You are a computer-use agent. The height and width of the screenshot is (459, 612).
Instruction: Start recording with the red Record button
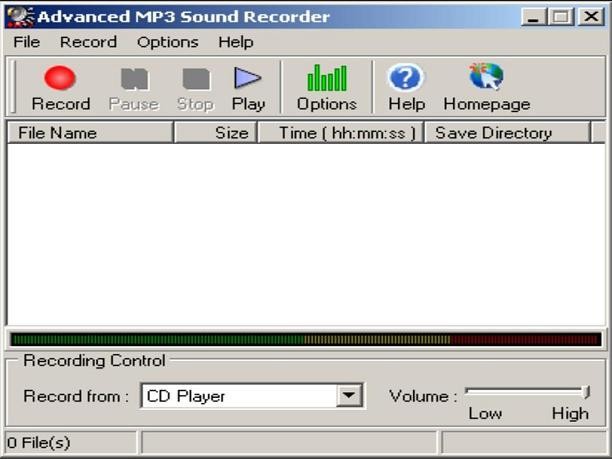coord(60,87)
